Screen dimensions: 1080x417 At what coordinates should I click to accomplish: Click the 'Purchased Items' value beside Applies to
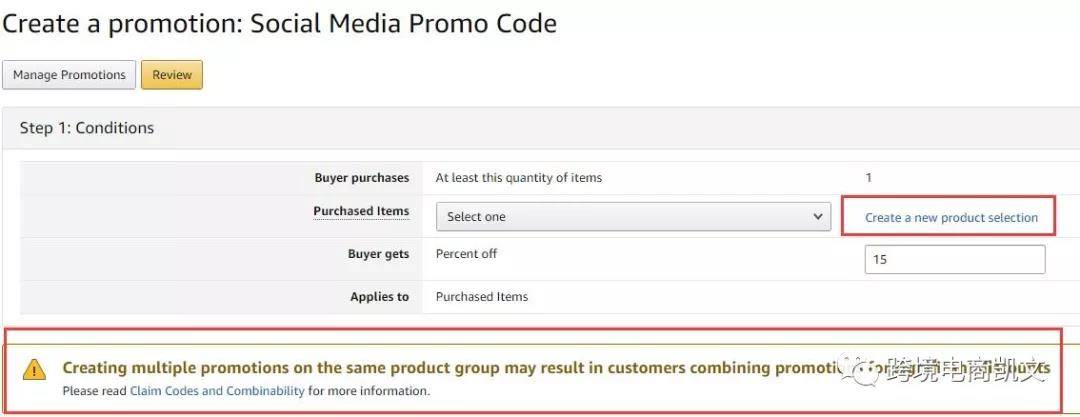[x=482, y=297]
